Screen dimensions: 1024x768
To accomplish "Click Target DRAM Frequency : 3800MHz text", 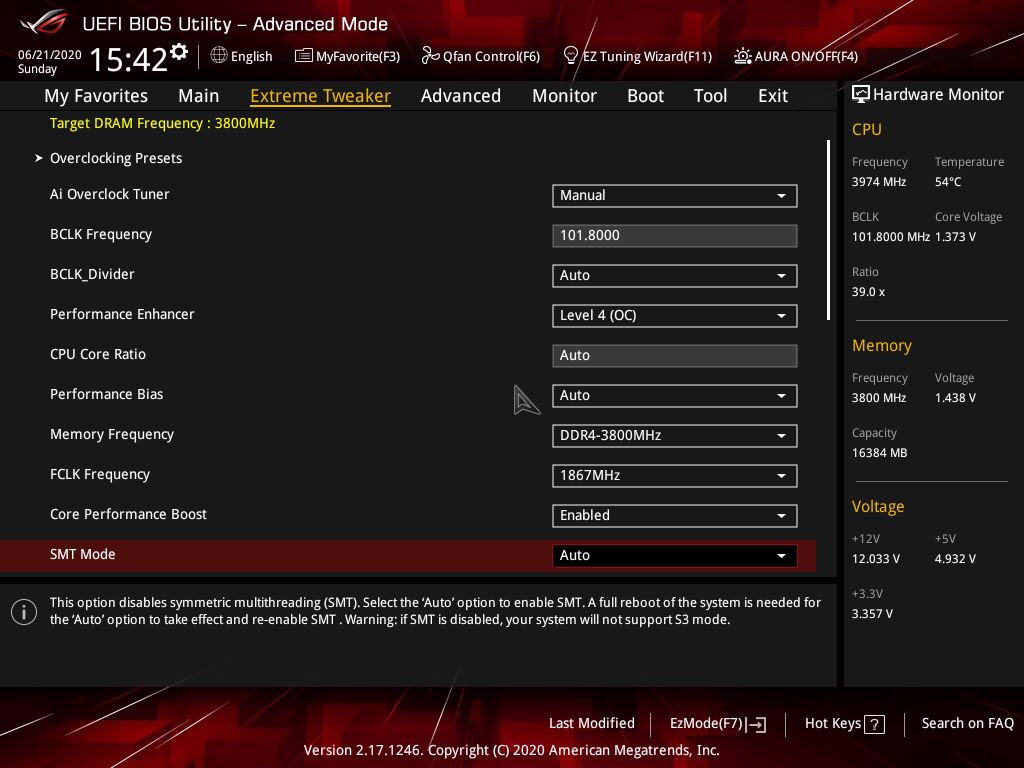I will [x=163, y=123].
